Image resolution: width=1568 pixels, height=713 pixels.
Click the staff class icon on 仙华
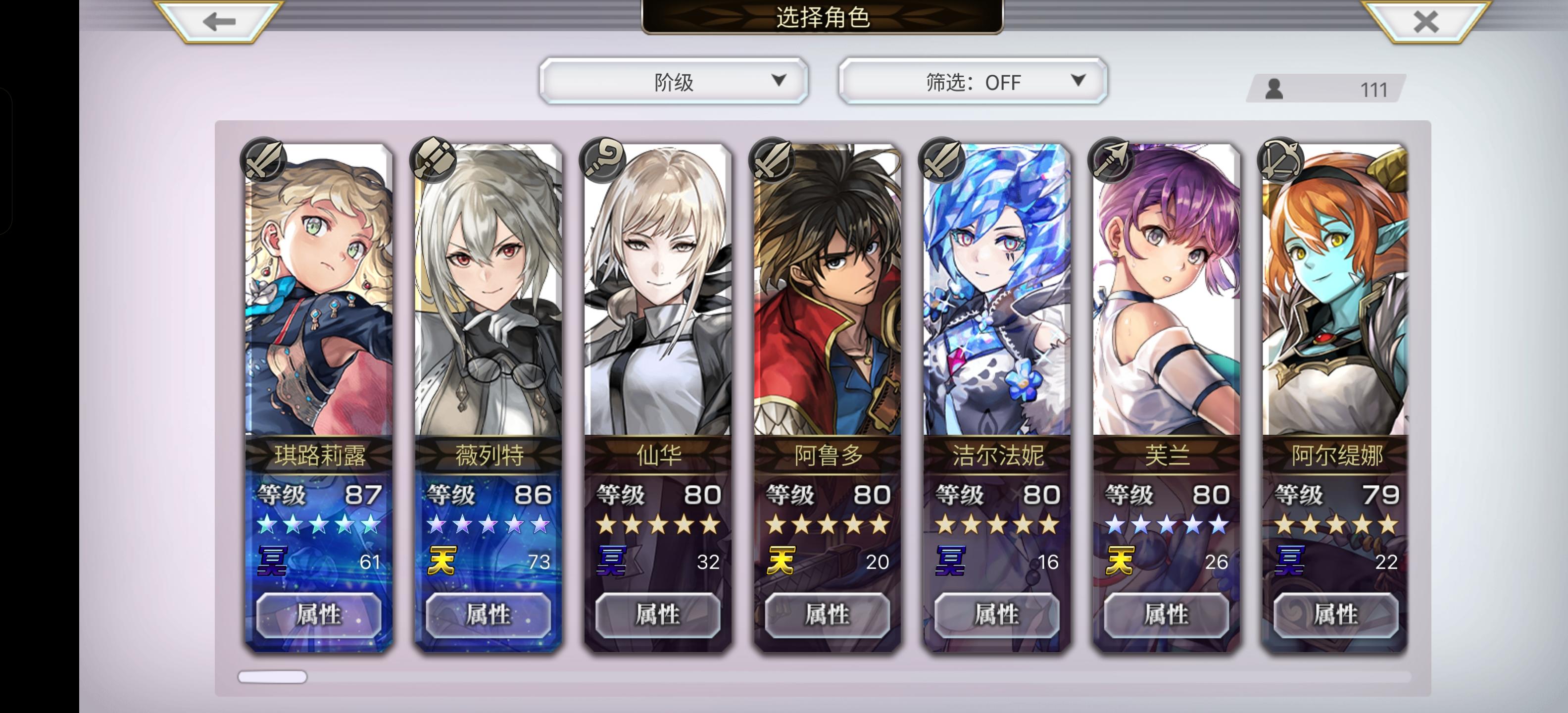(603, 159)
